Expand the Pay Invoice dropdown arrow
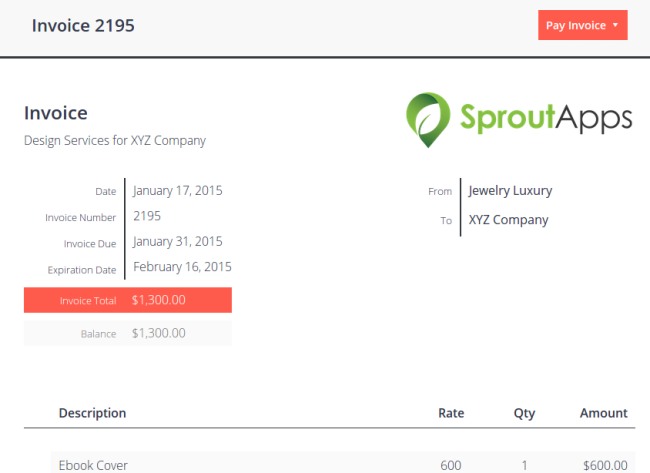Screen dimensions: 650x473 click(615, 25)
